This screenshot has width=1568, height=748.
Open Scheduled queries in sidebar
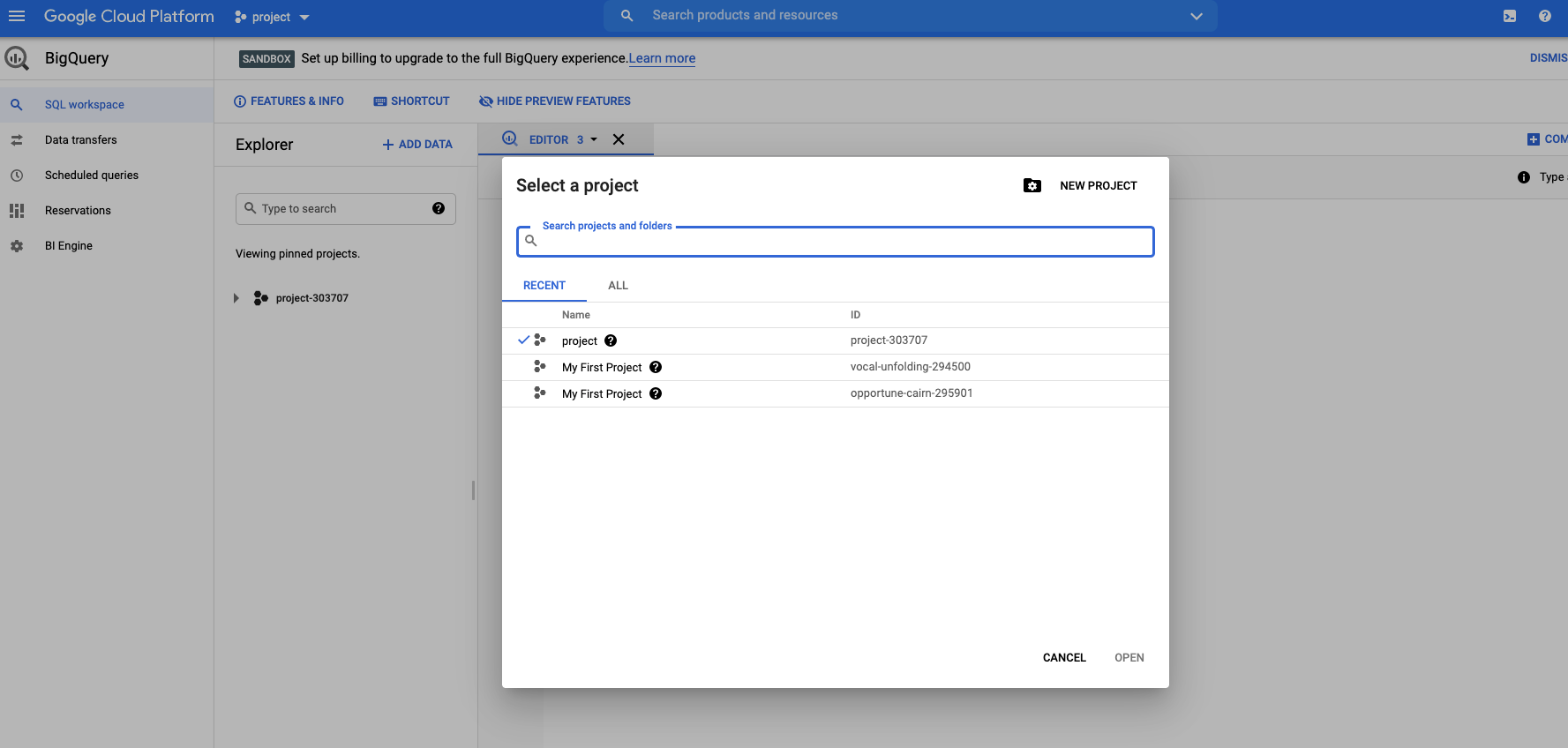click(107, 175)
